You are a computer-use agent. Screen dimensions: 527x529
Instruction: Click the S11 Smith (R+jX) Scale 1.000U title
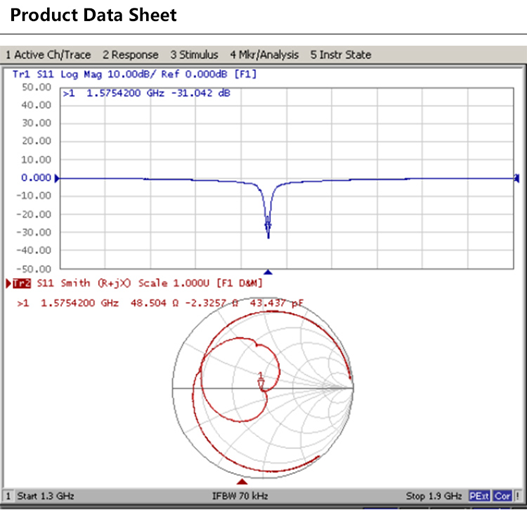149,283
